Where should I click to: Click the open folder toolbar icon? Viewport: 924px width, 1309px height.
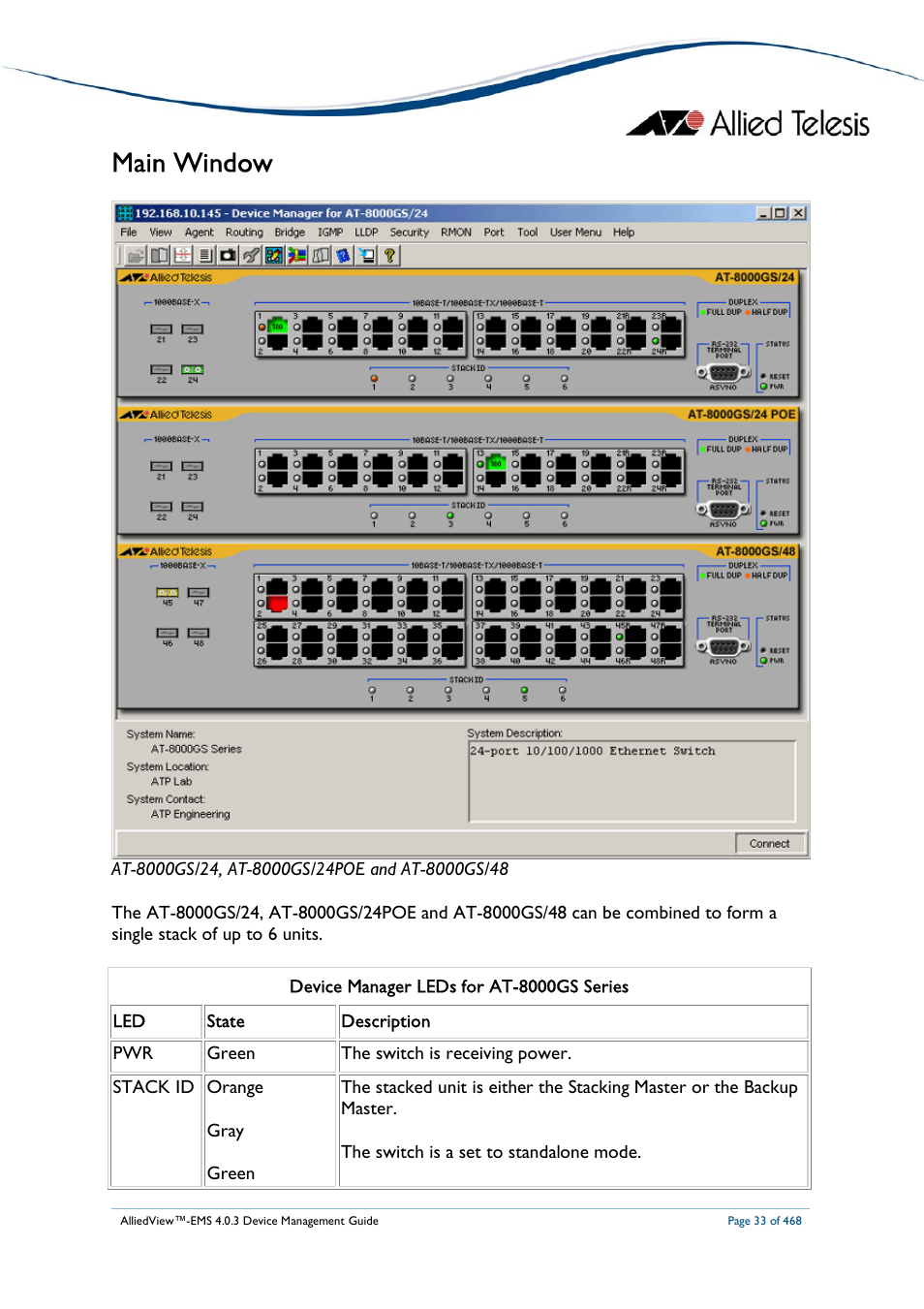(136, 256)
